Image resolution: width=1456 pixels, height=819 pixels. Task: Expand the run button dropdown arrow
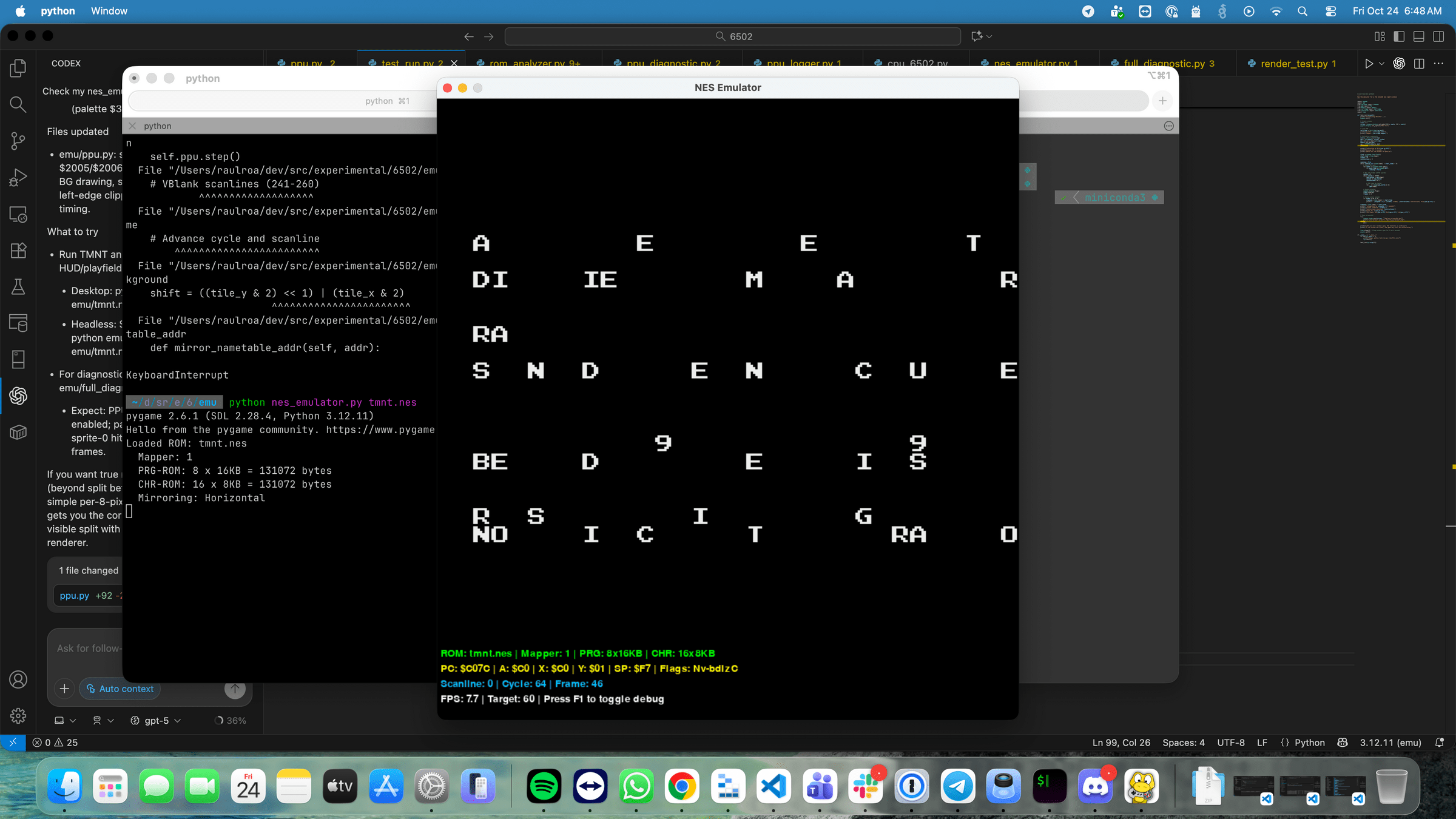pyautogui.click(x=1382, y=63)
